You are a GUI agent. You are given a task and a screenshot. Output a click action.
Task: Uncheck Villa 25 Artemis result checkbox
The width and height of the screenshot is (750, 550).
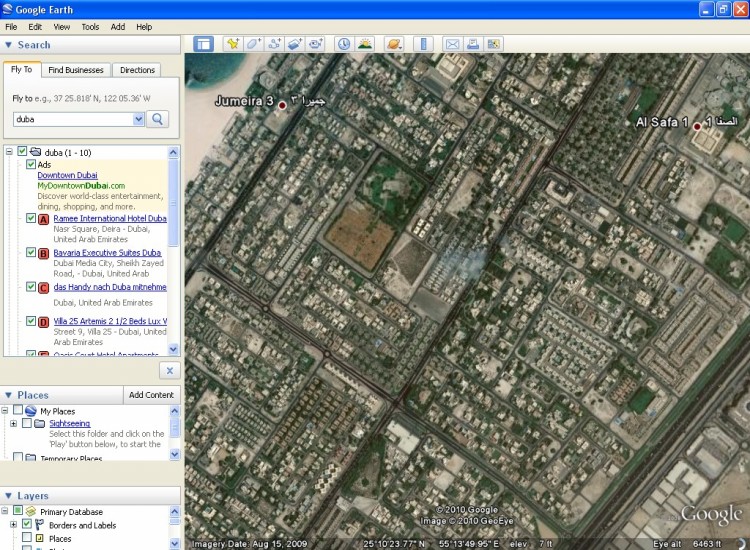[x=31, y=320]
